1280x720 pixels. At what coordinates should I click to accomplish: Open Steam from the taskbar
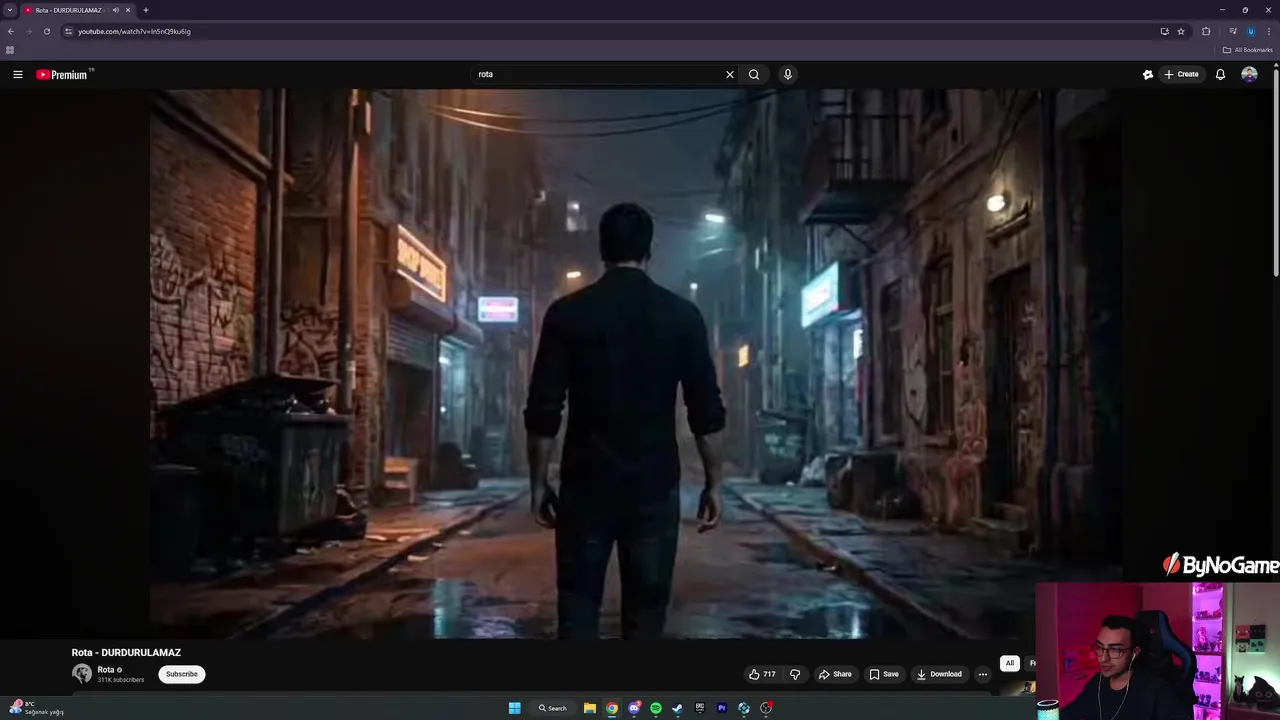678,708
